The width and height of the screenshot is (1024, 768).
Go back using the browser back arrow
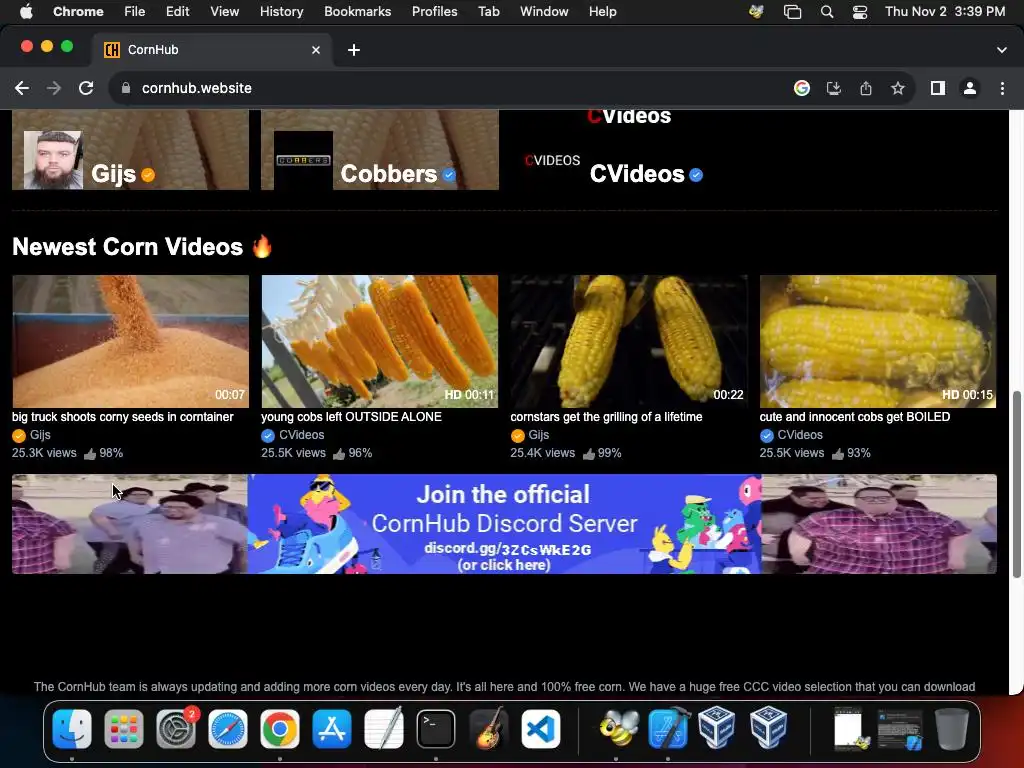point(22,88)
